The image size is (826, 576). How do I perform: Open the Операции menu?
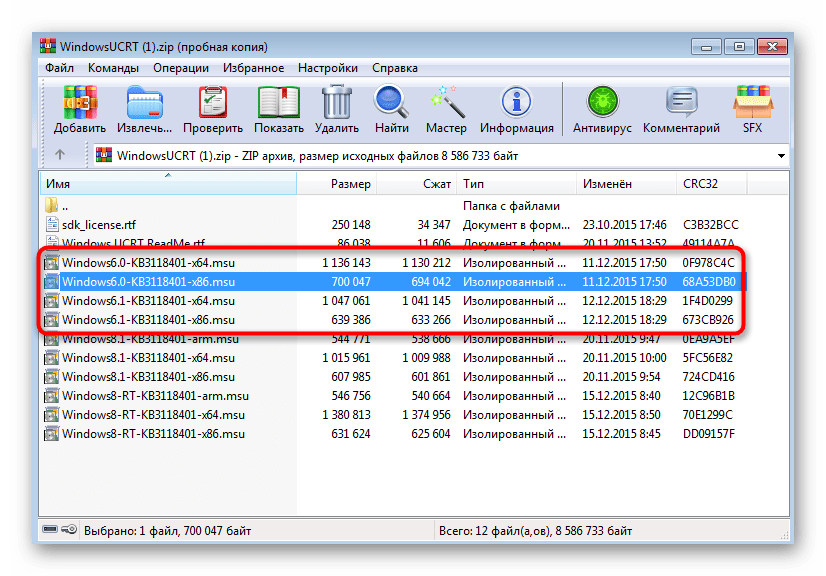click(x=181, y=68)
